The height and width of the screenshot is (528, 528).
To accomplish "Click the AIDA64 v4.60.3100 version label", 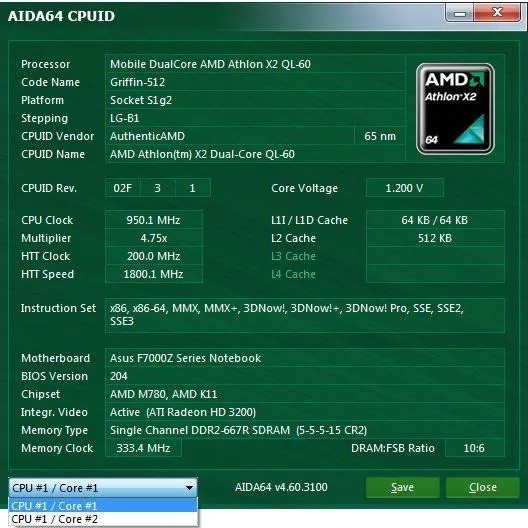I will click(x=281, y=487).
